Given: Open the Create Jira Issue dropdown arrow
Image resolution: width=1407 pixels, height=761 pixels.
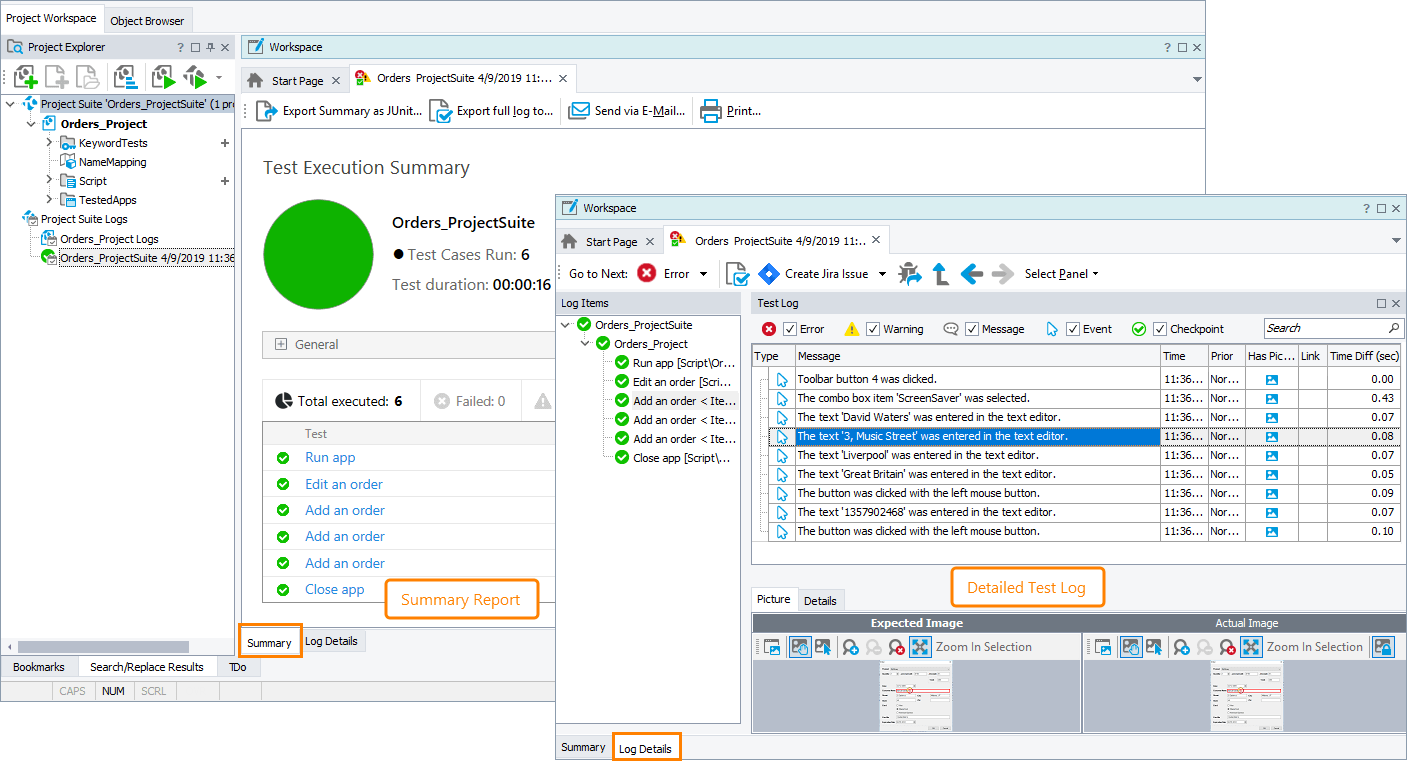Looking at the screenshot, I should pos(882,274).
